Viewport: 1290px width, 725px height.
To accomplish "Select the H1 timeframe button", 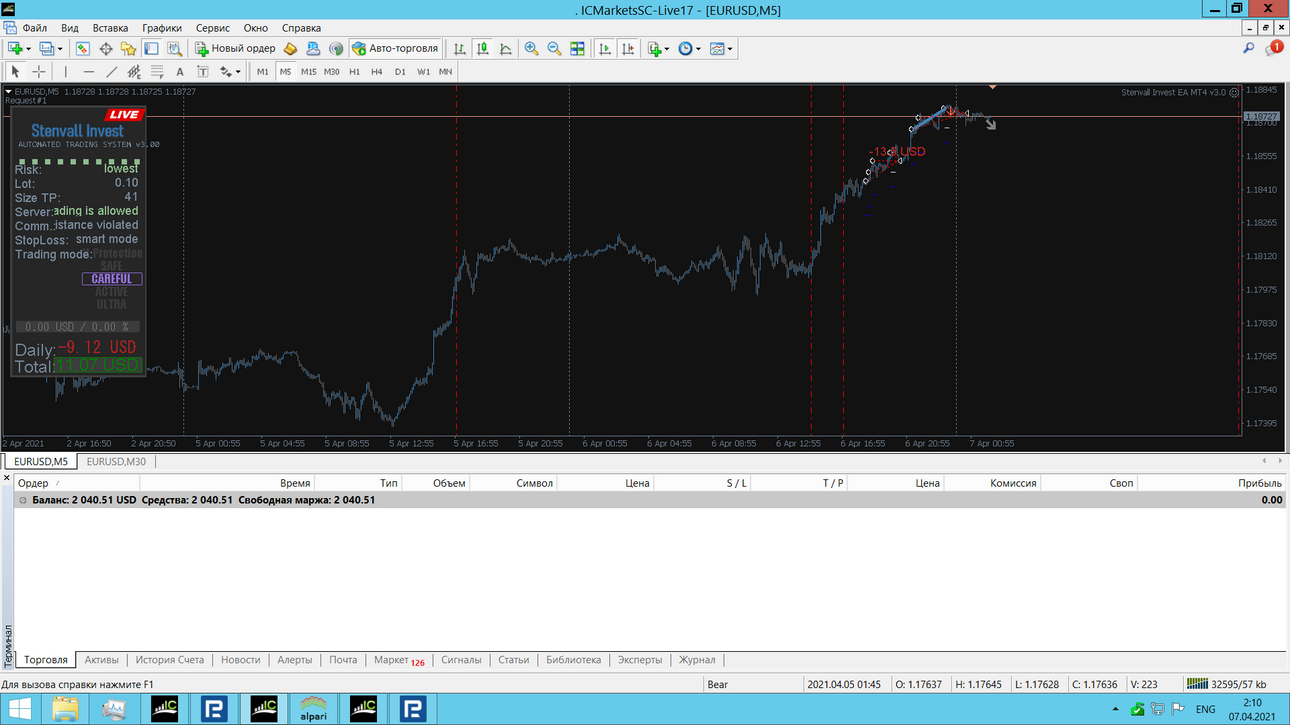I will click(x=354, y=72).
